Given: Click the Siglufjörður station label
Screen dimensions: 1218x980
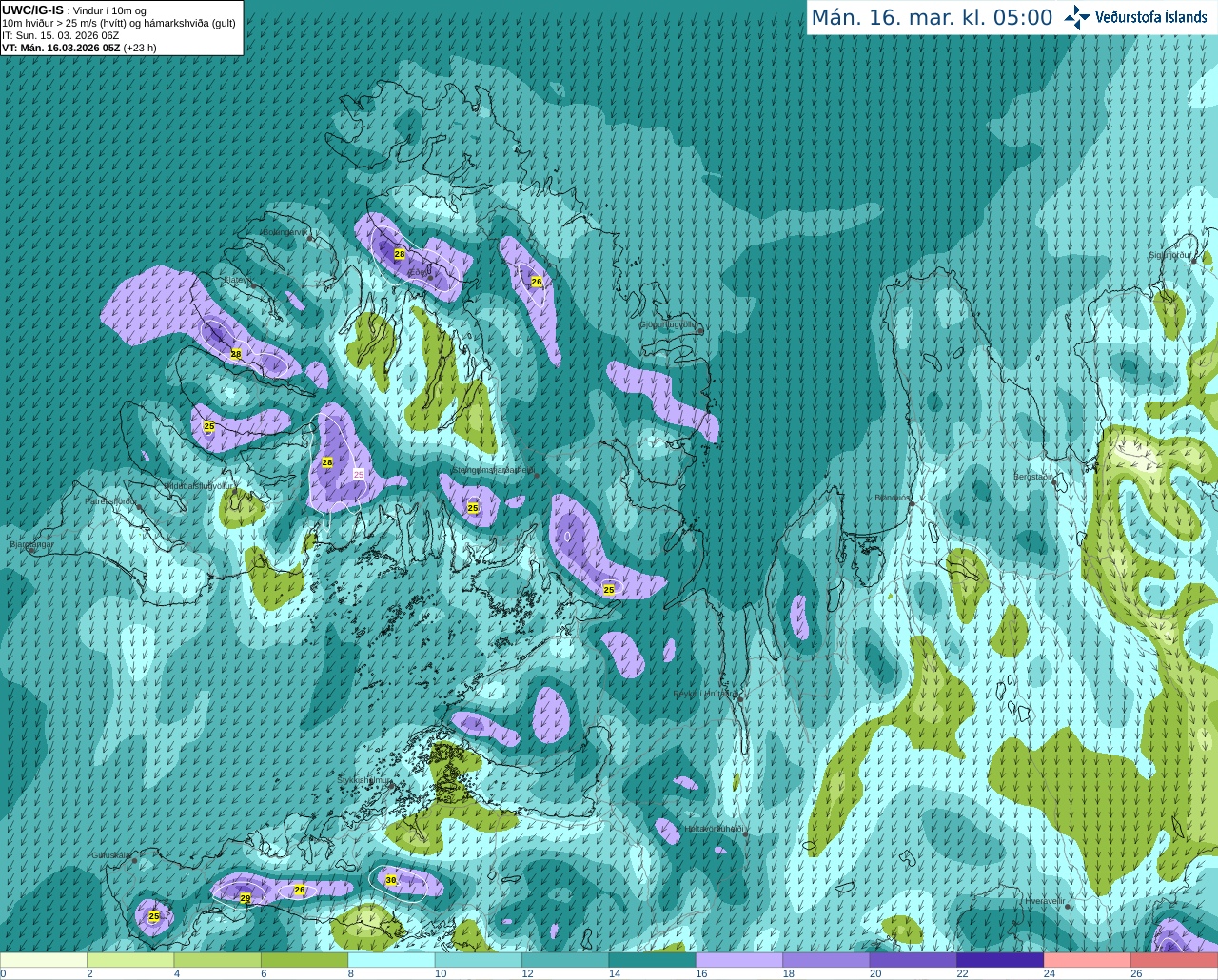Looking at the screenshot, I should click(1169, 255).
